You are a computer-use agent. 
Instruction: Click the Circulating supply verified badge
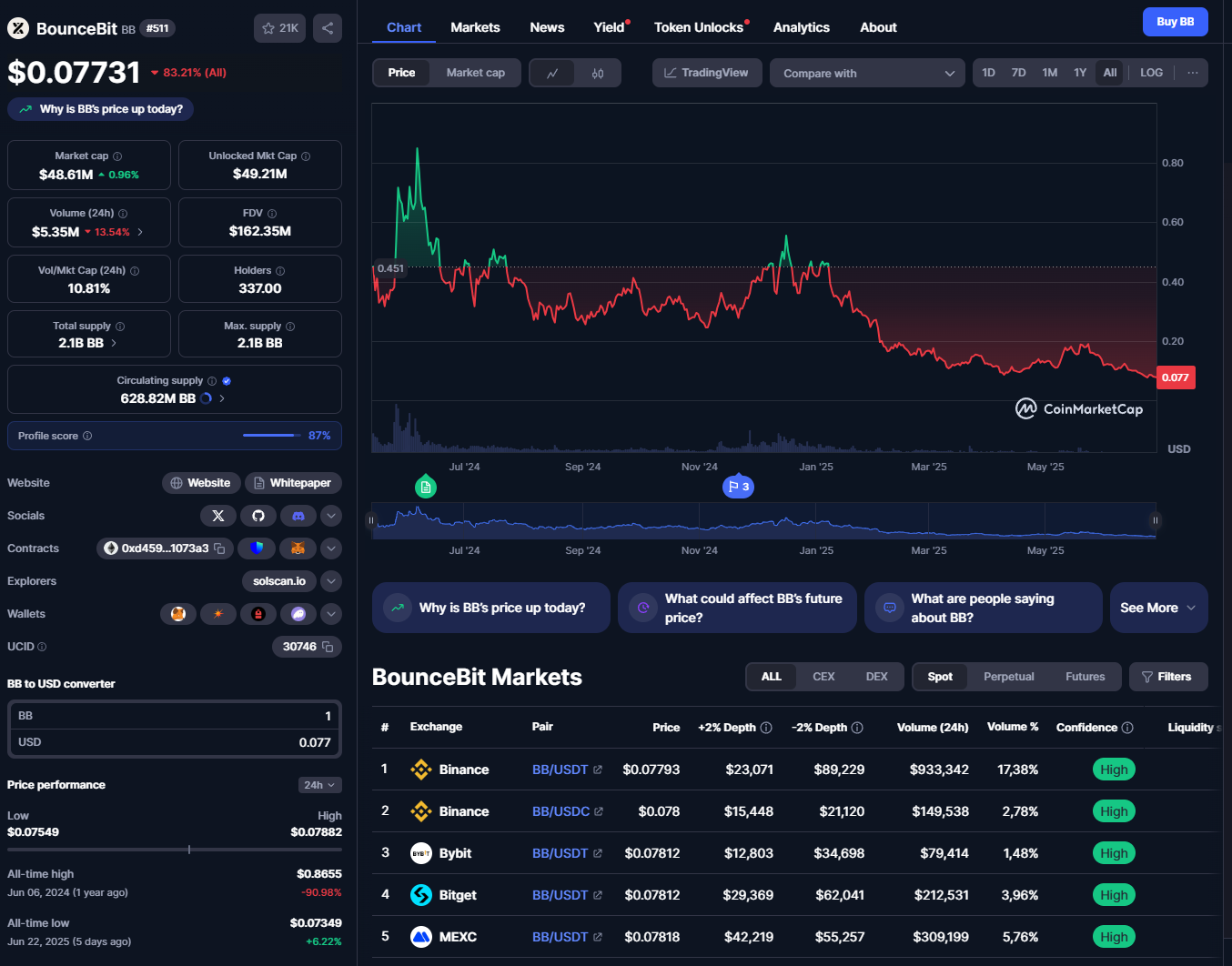point(227,381)
